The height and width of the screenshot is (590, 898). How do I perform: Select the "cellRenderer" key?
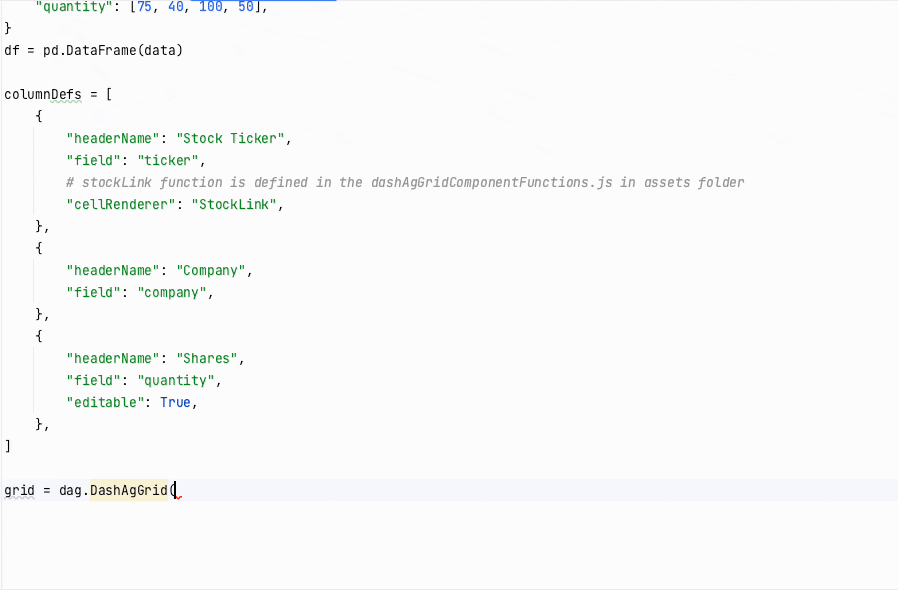[x=121, y=204]
